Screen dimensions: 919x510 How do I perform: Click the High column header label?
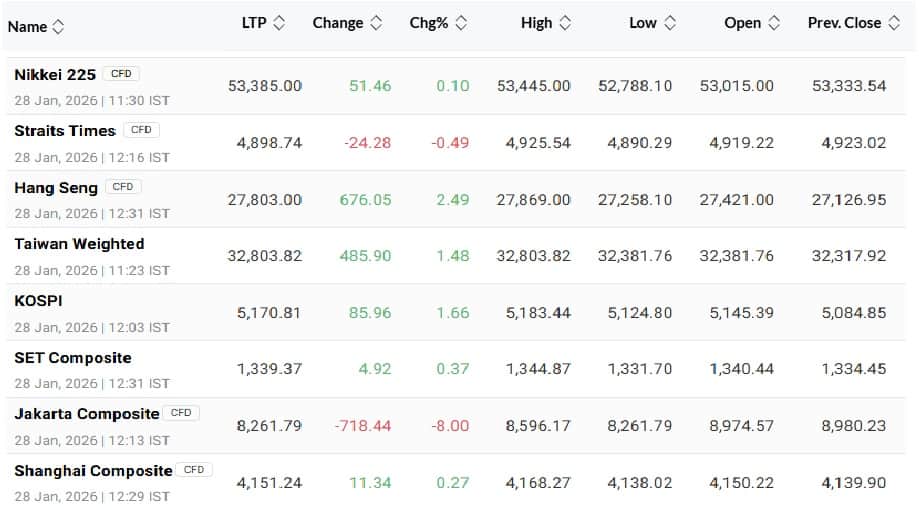pos(536,23)
